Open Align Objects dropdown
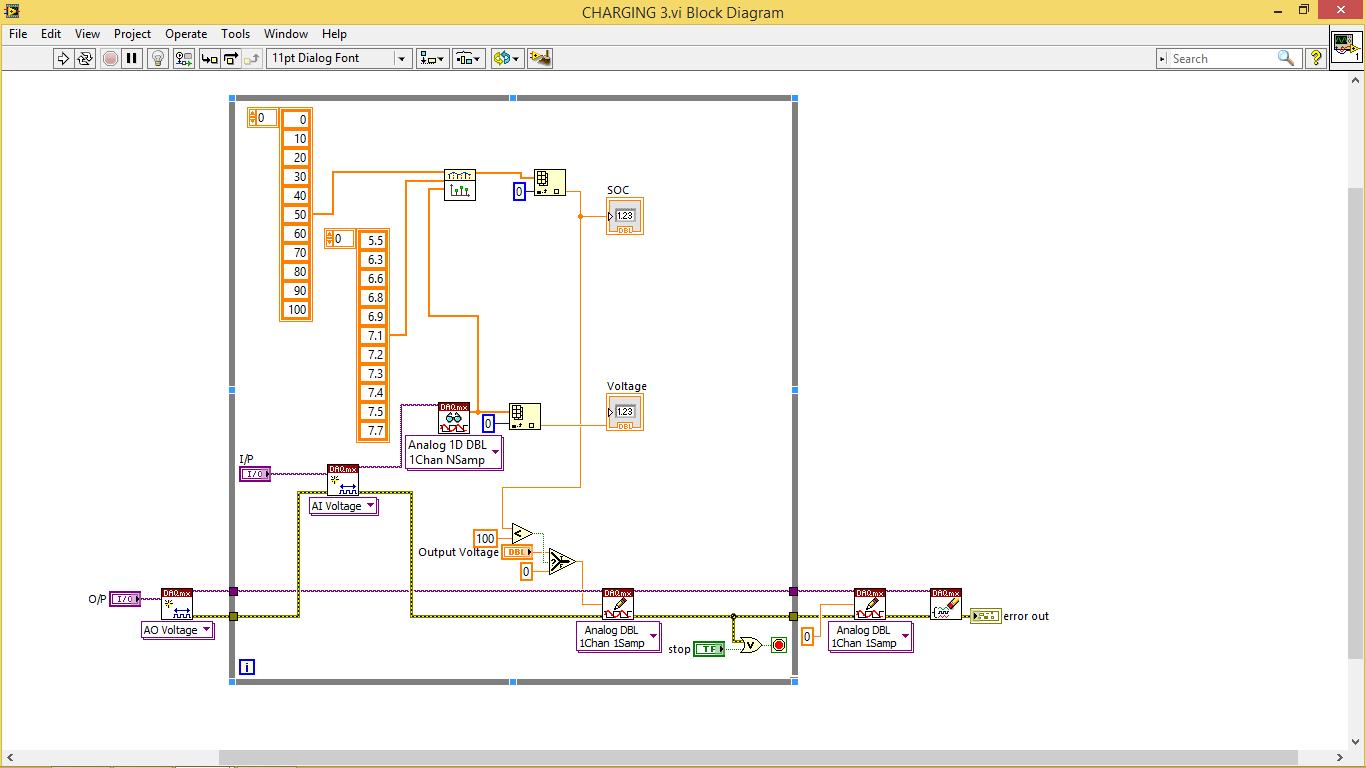 [432, 58]
